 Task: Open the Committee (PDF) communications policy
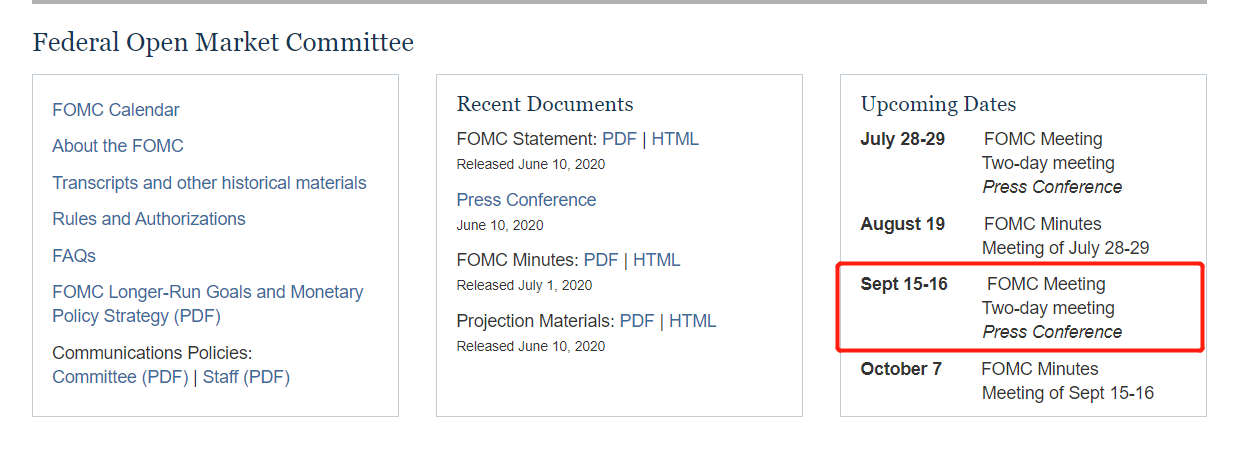point(120,377)
